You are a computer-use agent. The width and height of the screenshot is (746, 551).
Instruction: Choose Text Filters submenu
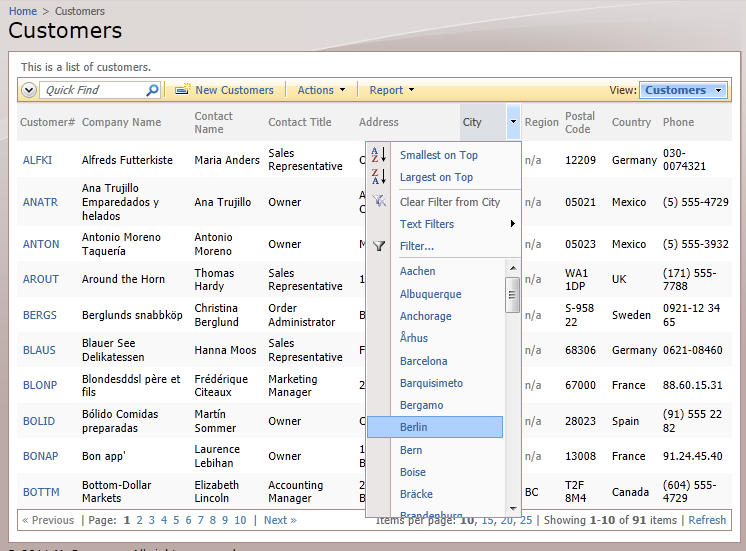427,224
